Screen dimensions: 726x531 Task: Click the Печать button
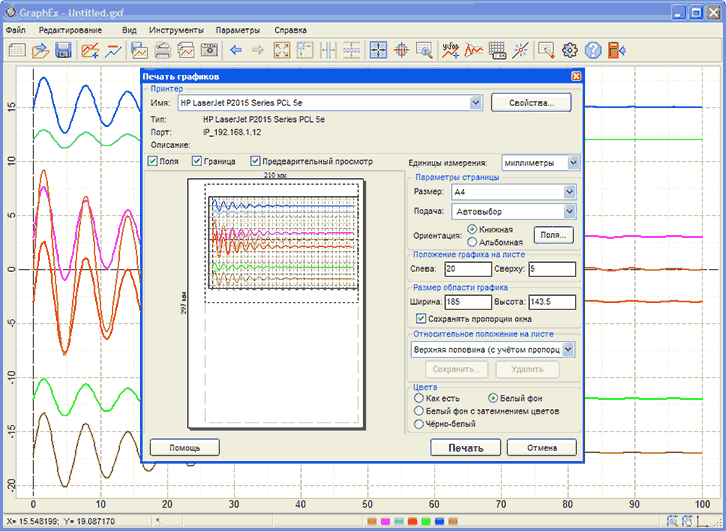click(x=465, y=448)
